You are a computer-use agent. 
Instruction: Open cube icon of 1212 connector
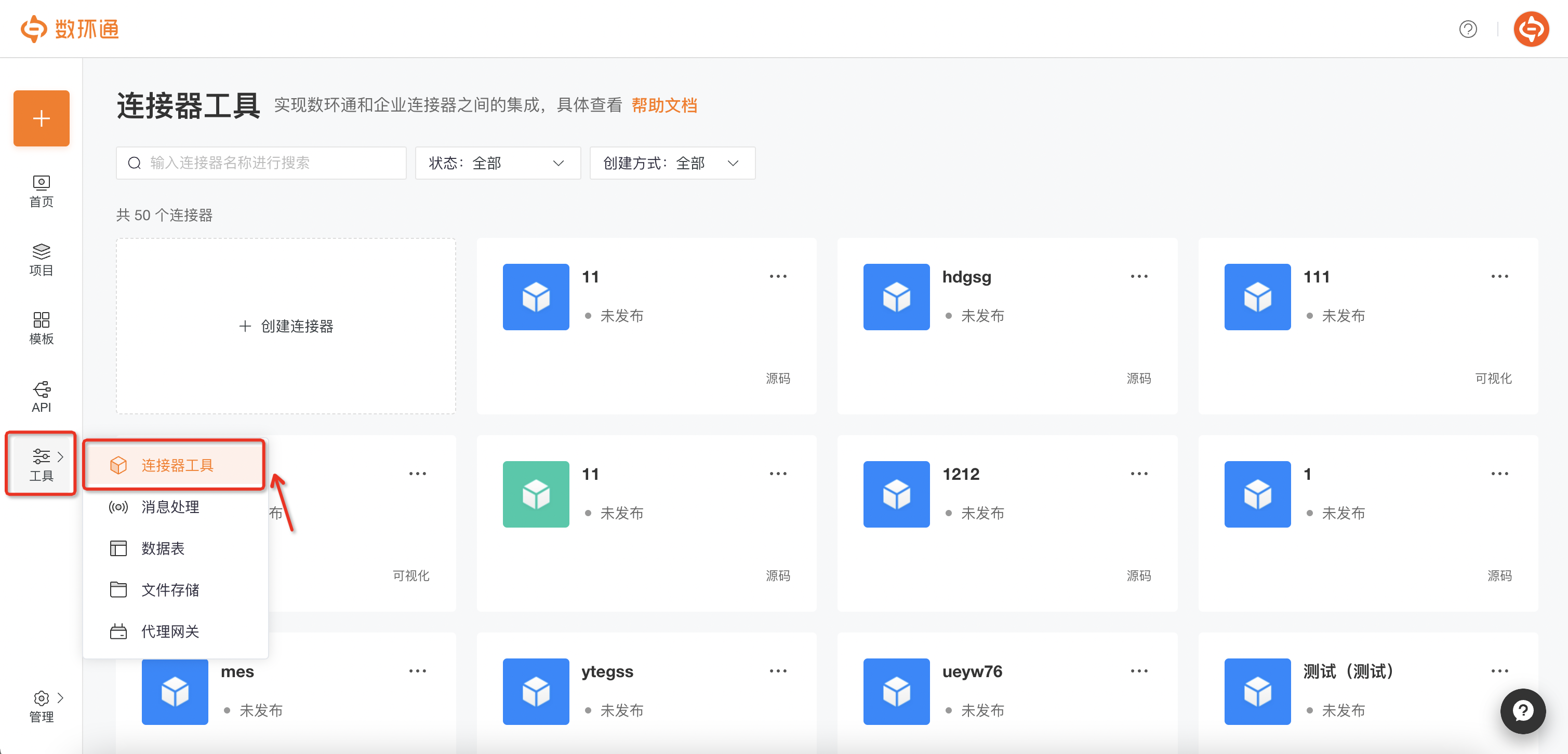(x=896, y=494)
